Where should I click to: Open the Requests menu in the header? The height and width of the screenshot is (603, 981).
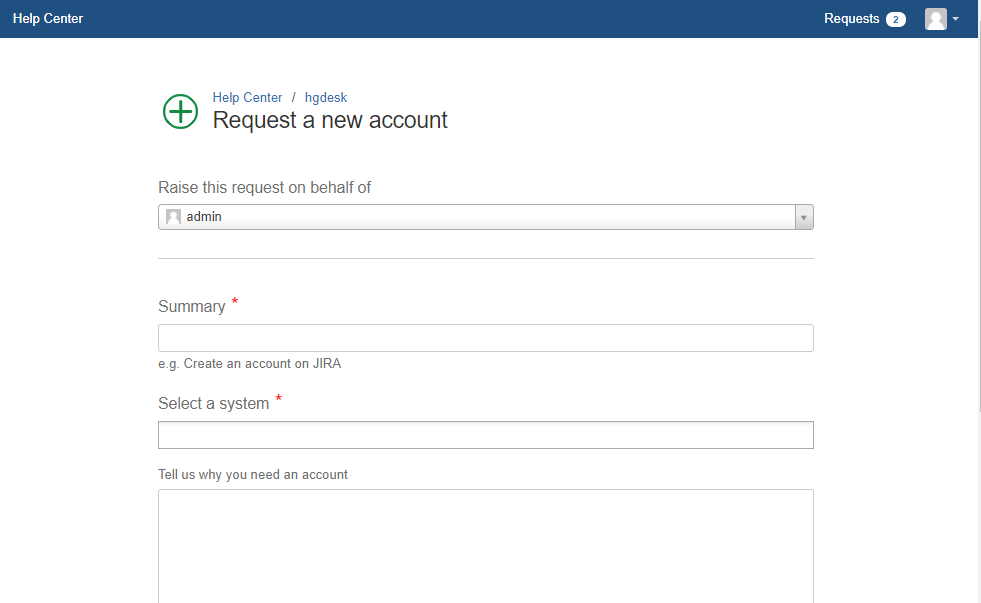[851, 19]
